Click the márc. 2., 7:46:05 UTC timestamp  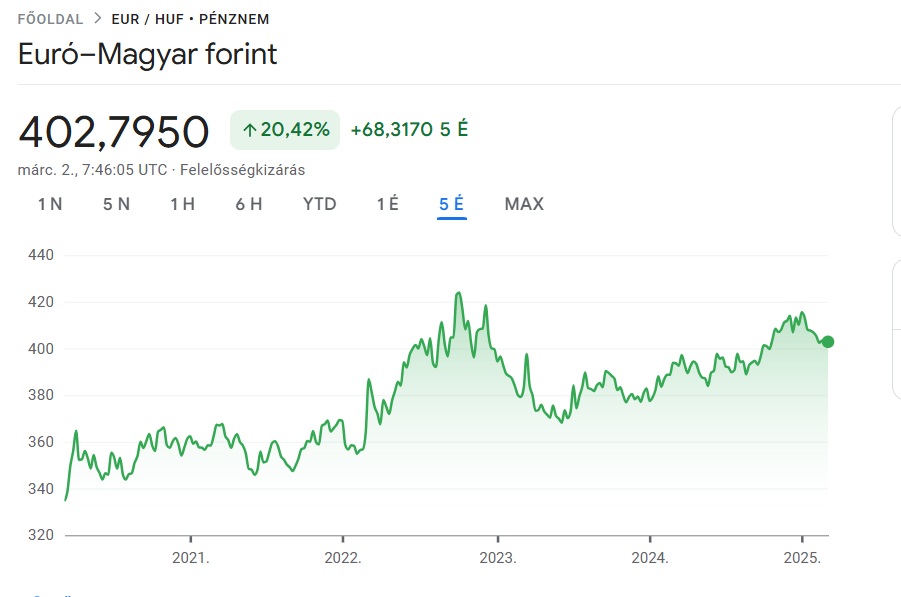(93, 170)
